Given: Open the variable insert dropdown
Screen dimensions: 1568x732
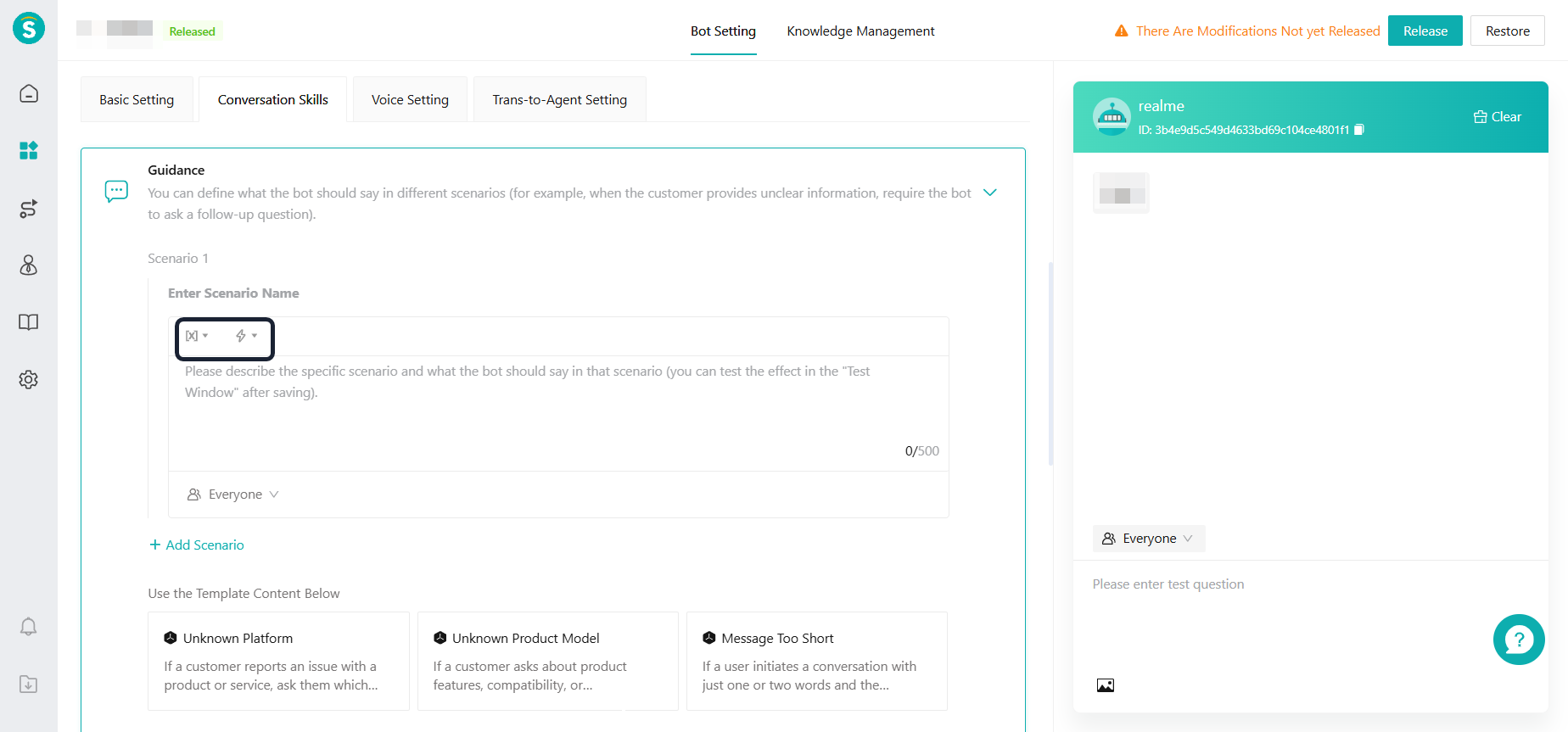Looking at the screenshot, I should [x=197, y=336].
